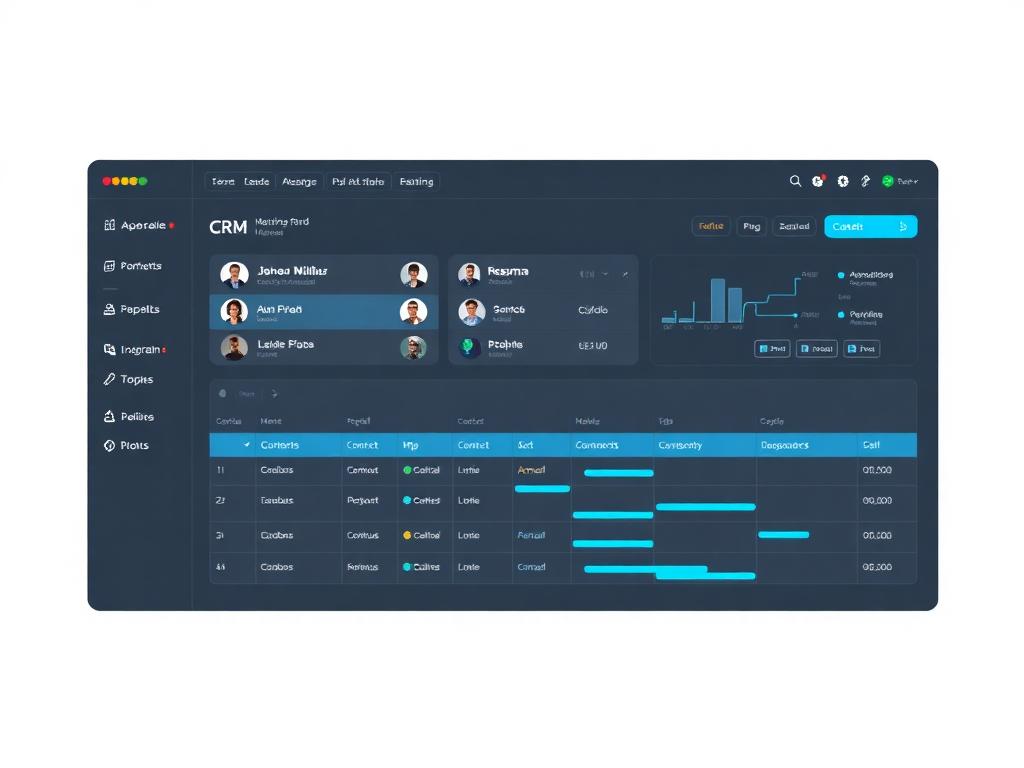Toggle the checkmark in table header row
Viewport: 1024px width, 768px height.
click(x=247, y=445)
